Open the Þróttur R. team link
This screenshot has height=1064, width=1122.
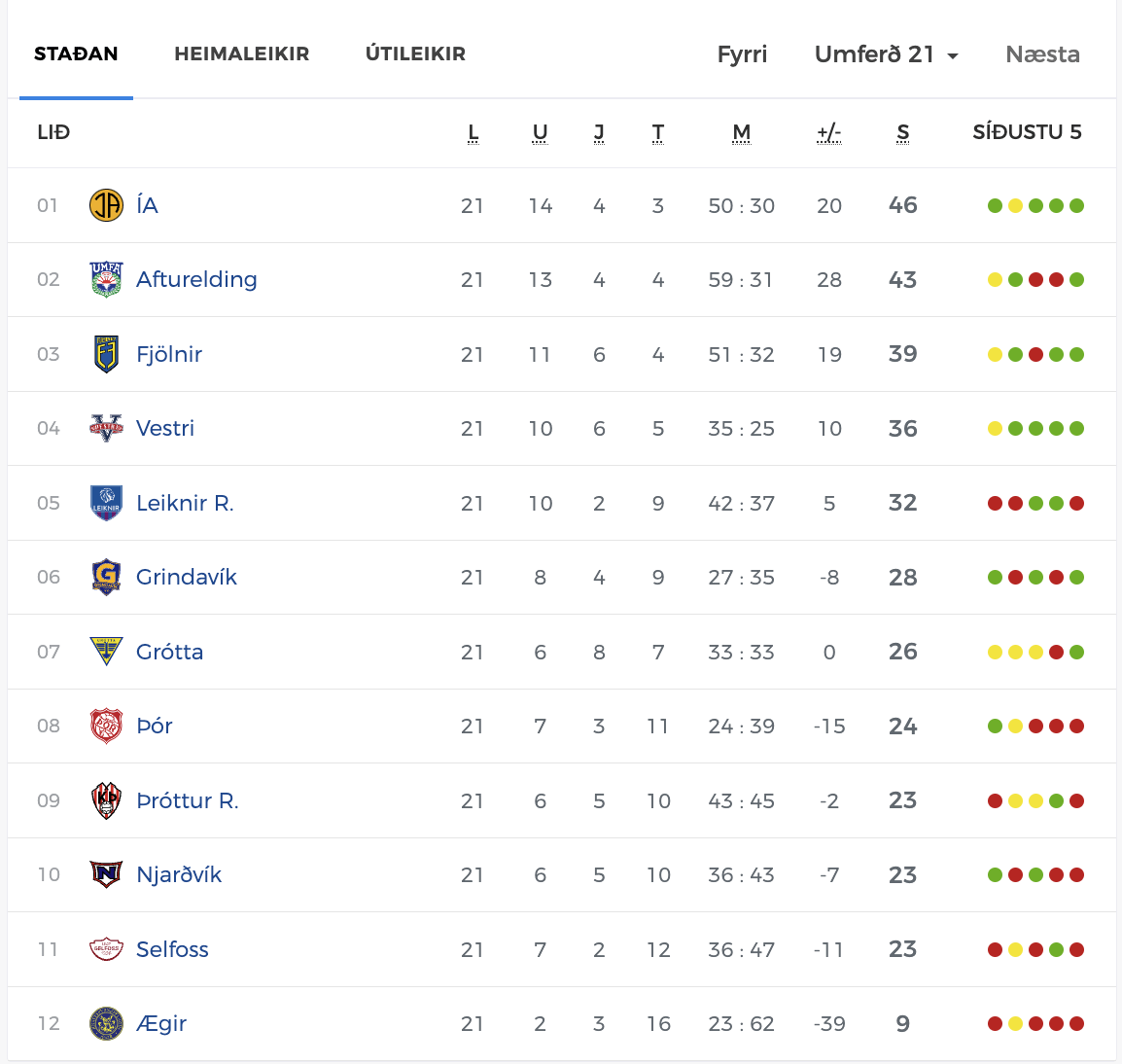coord(188,799)
